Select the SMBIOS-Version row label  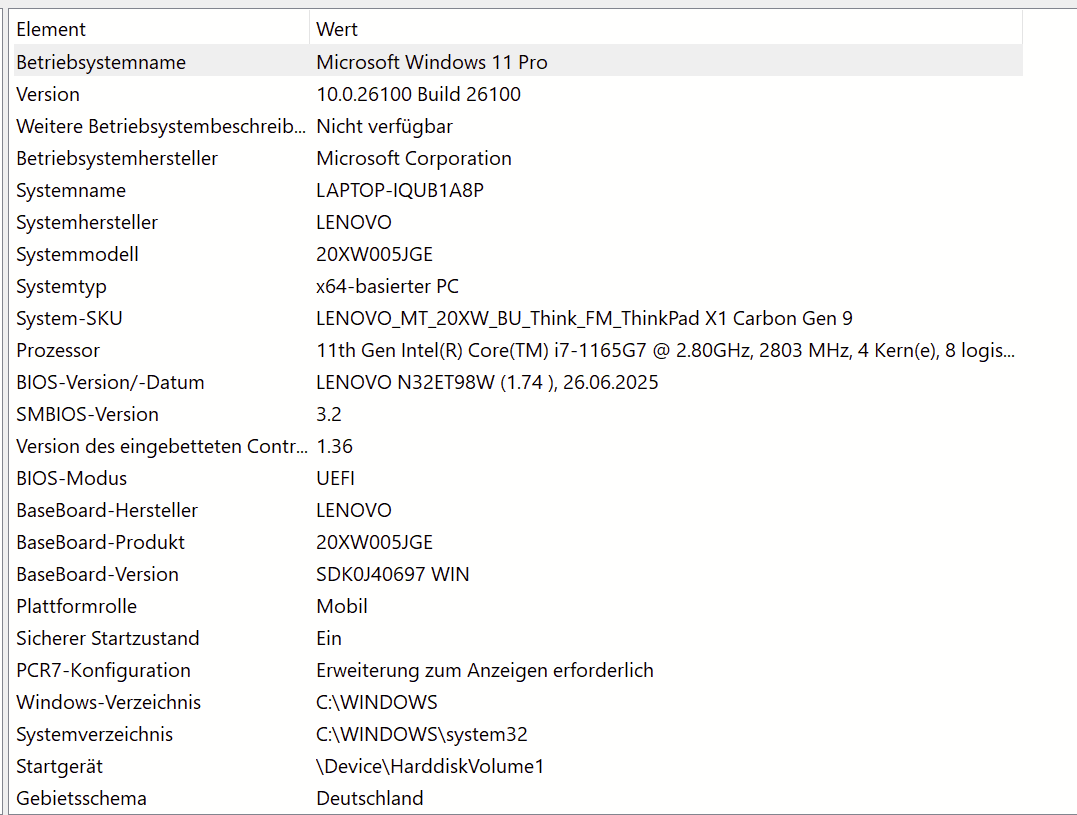[x=87, y=415]
